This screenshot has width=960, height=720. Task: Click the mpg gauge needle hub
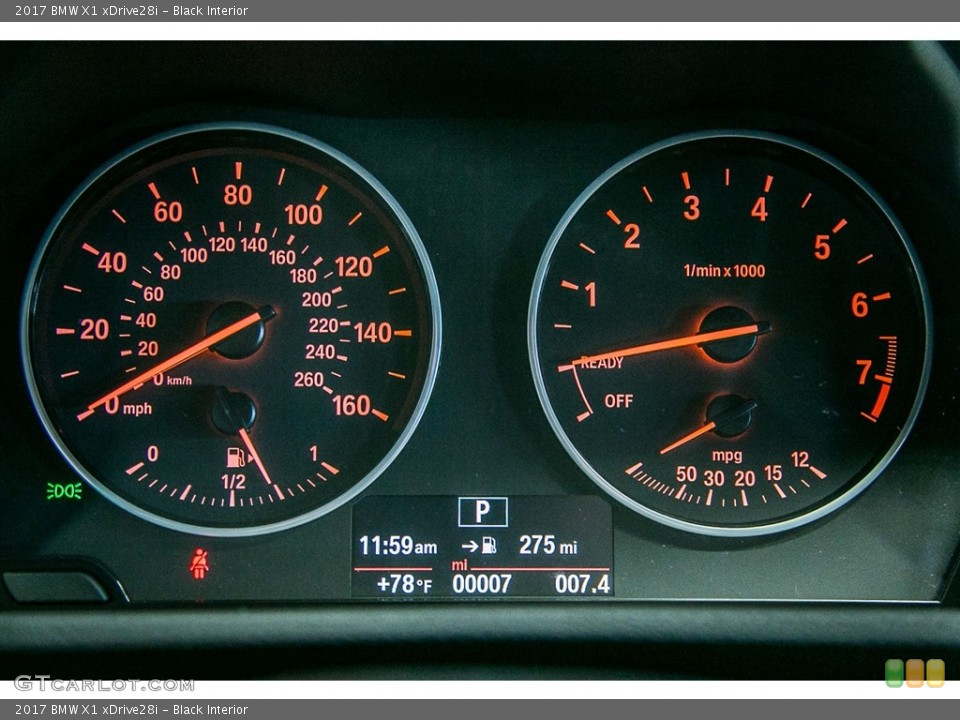coord(730,416)
